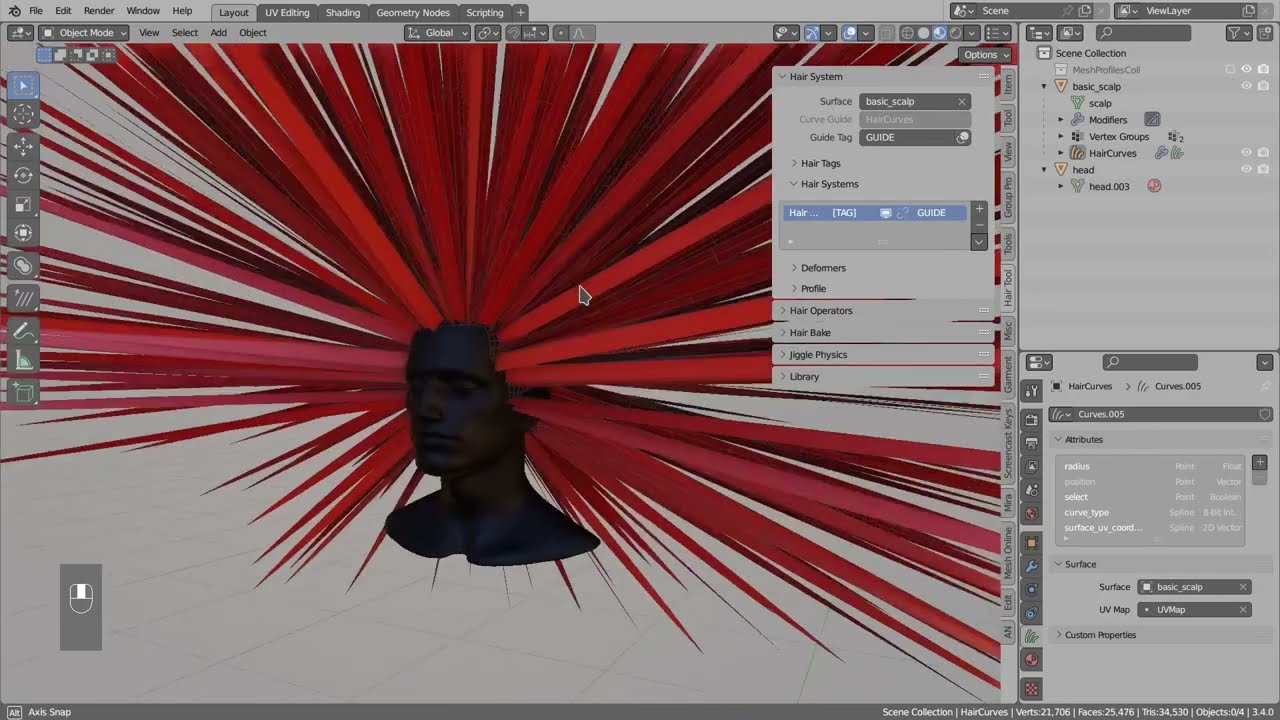
Task: Expand the Hair Operators panel
Action: [x=883, y=310]
